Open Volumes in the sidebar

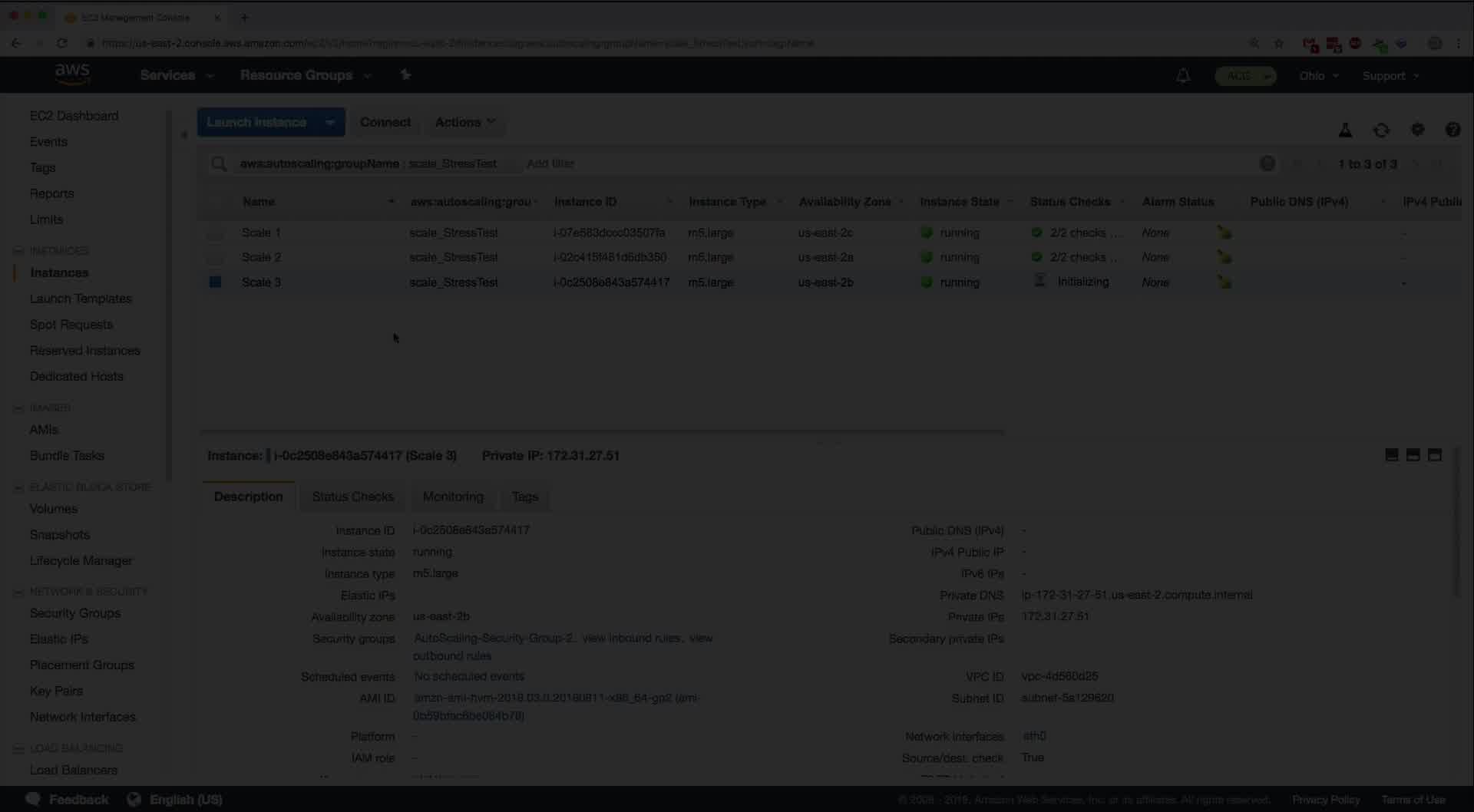pyautogui.click(x=54, y=509)
